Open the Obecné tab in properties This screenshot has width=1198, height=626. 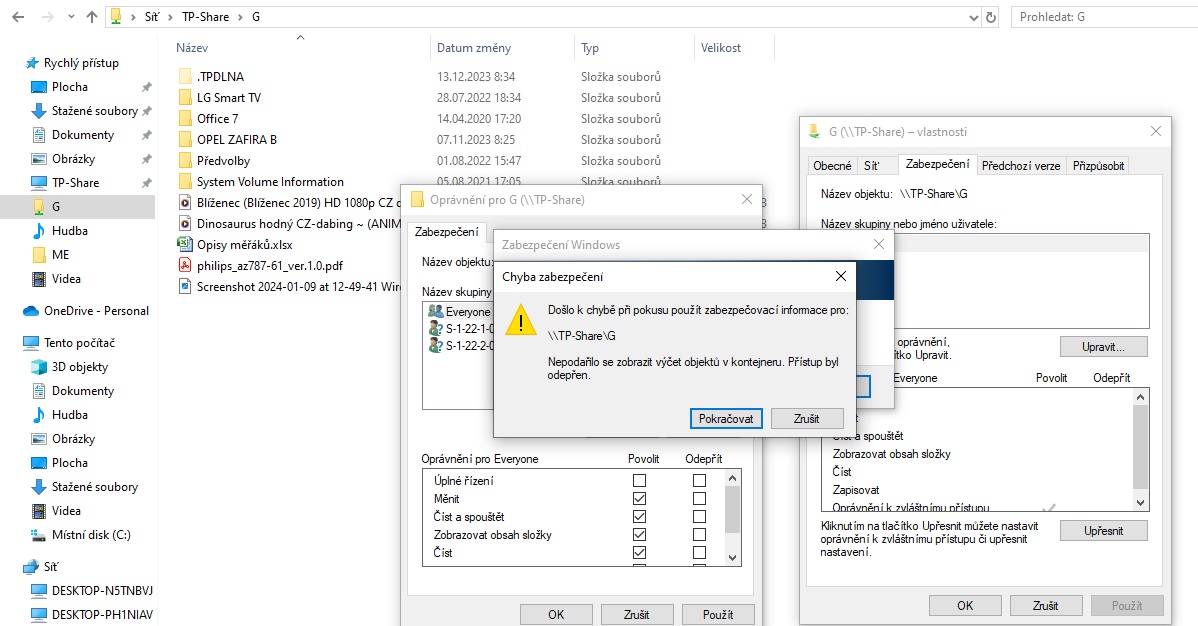tap(832, 166)
